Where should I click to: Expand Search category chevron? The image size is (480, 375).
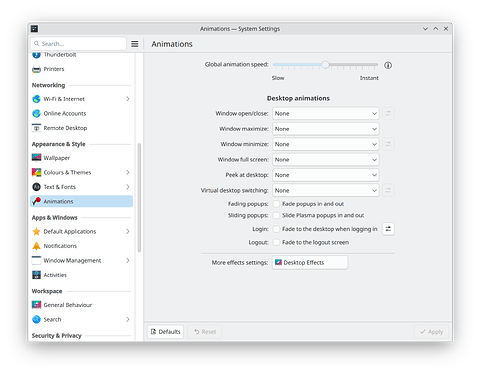(128, 319)
